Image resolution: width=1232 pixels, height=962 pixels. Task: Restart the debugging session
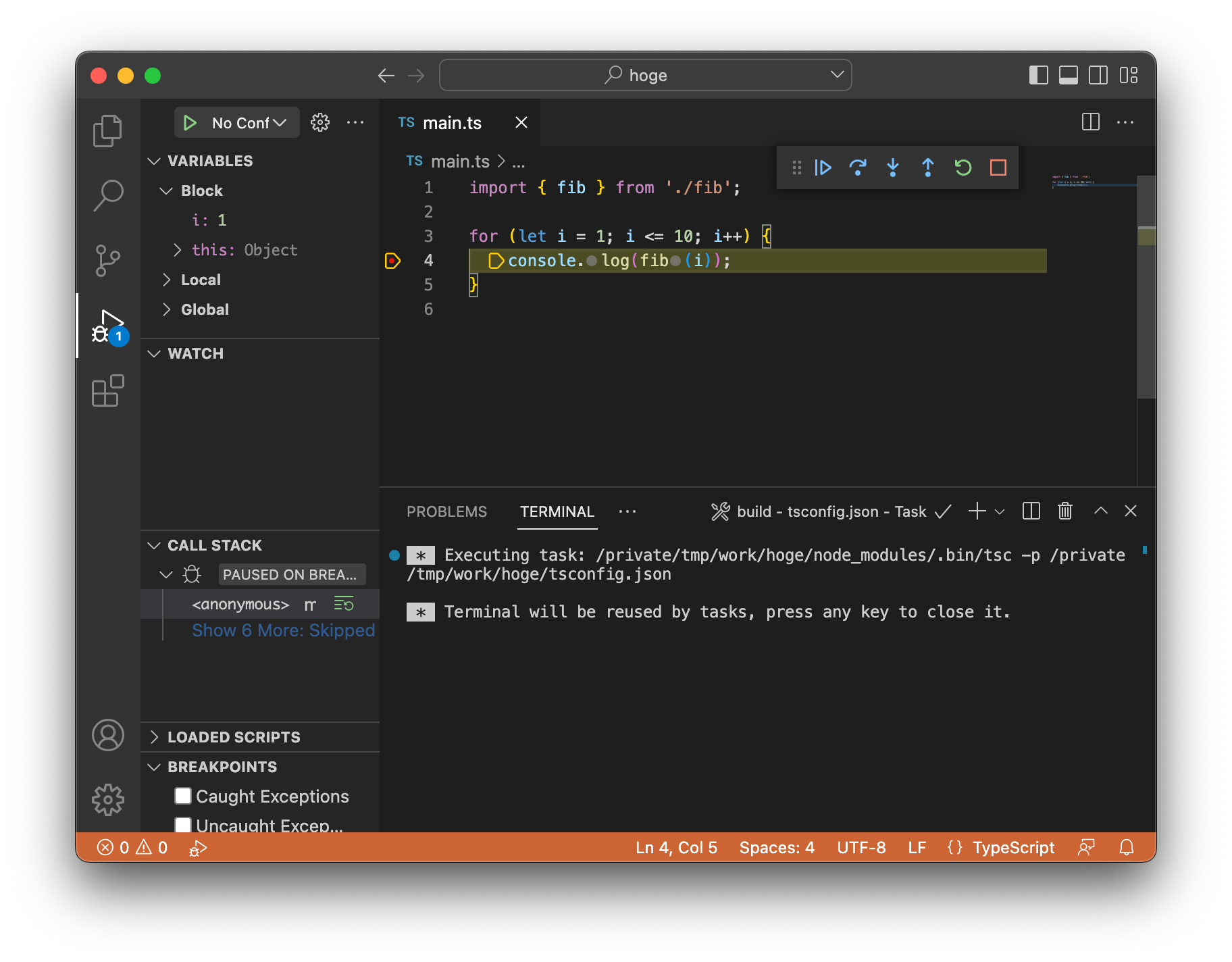[963, 168]
